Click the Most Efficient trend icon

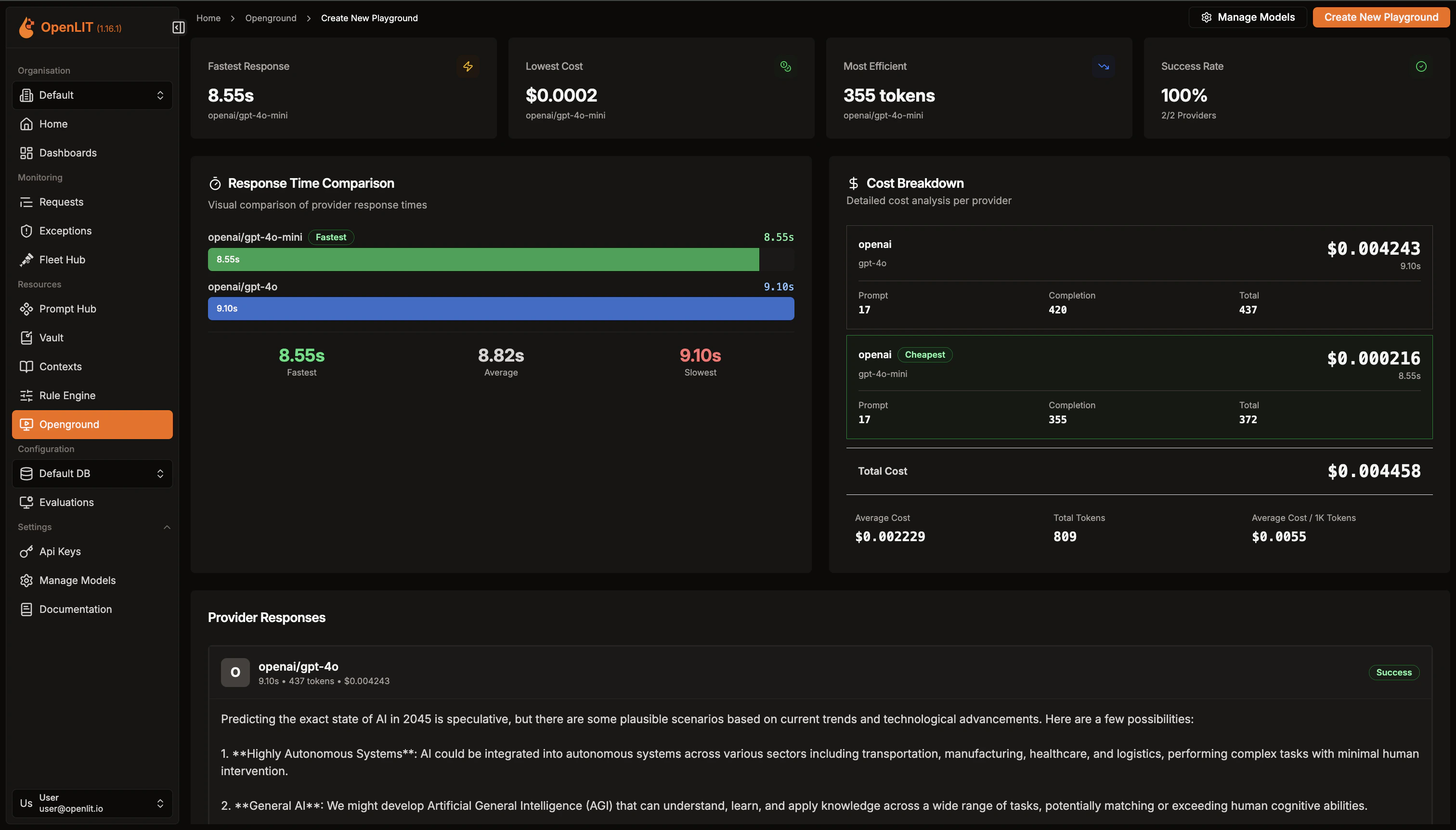(x=1103, y=67)
